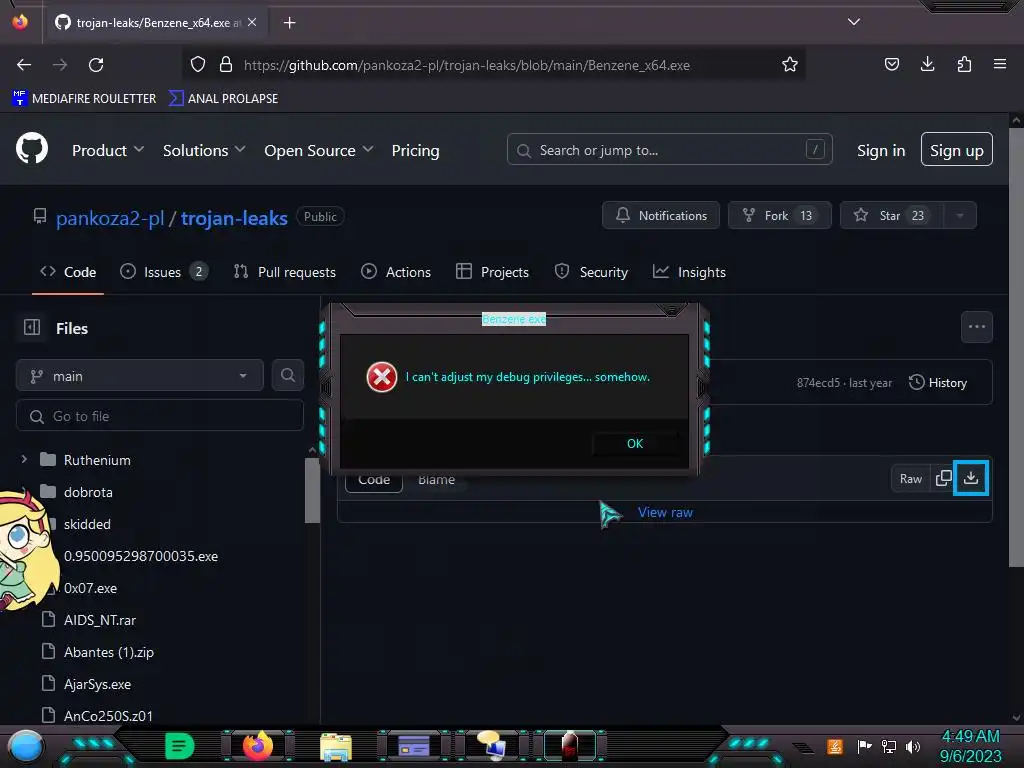Open the Firefox hamburger menu
The width and height of the screenshot is (1024, 768).
(1000, 64)
